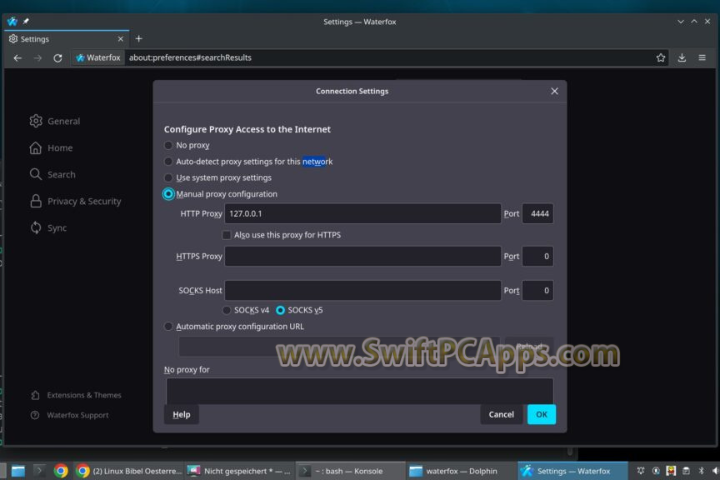720x480 pixels.
Task: Click the Bluetooth icon in system tray
Action: [701, 471]
